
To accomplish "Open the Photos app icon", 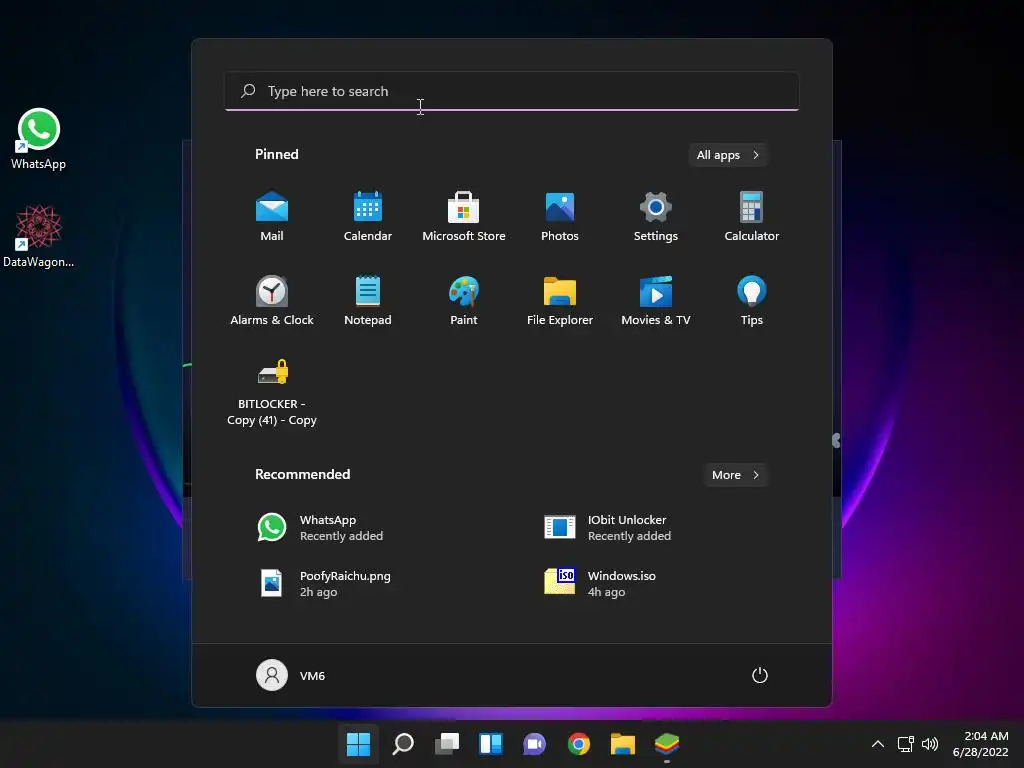I will pos(560,217).
